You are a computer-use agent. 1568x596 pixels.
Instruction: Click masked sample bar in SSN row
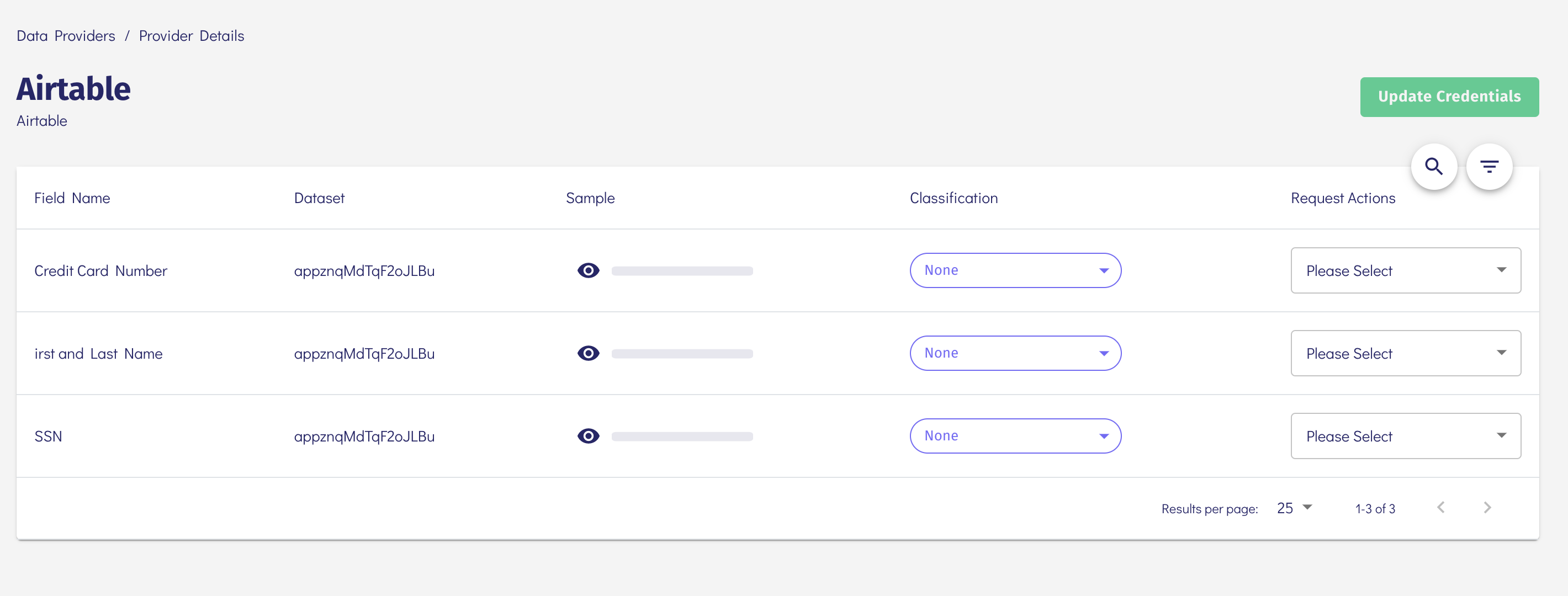point(682,437)
